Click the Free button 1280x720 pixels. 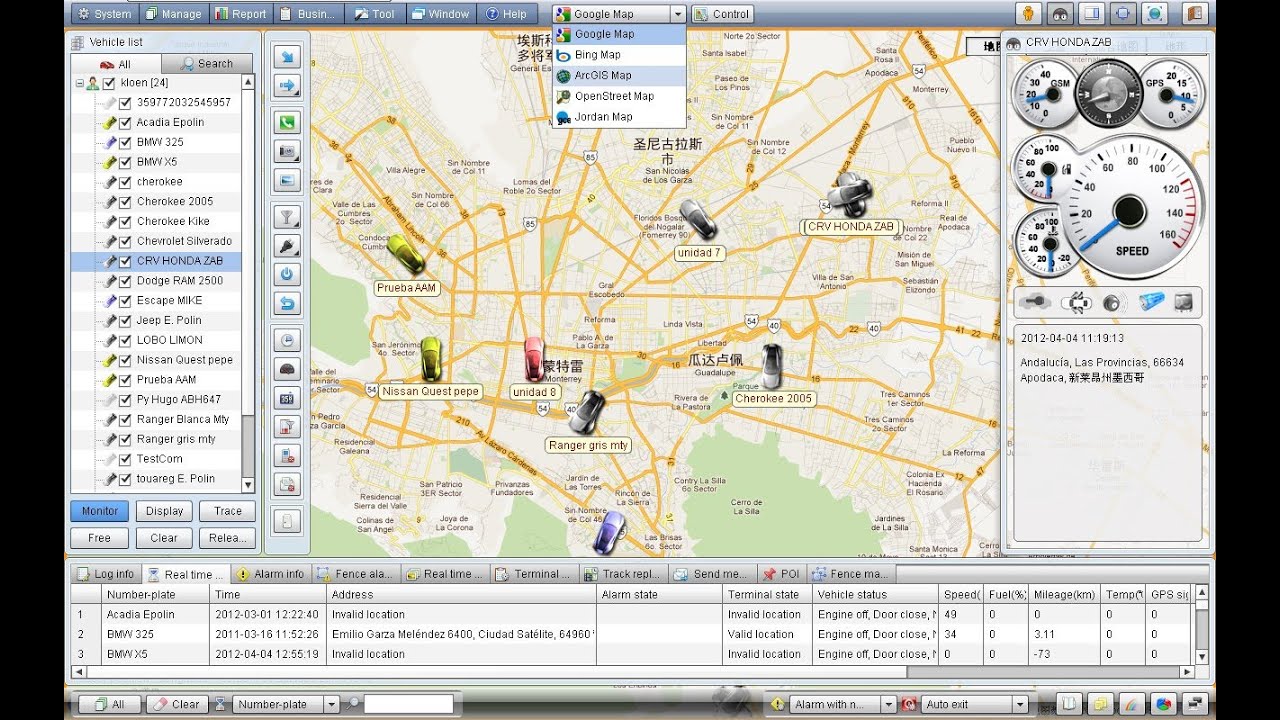tap(100, 538)
